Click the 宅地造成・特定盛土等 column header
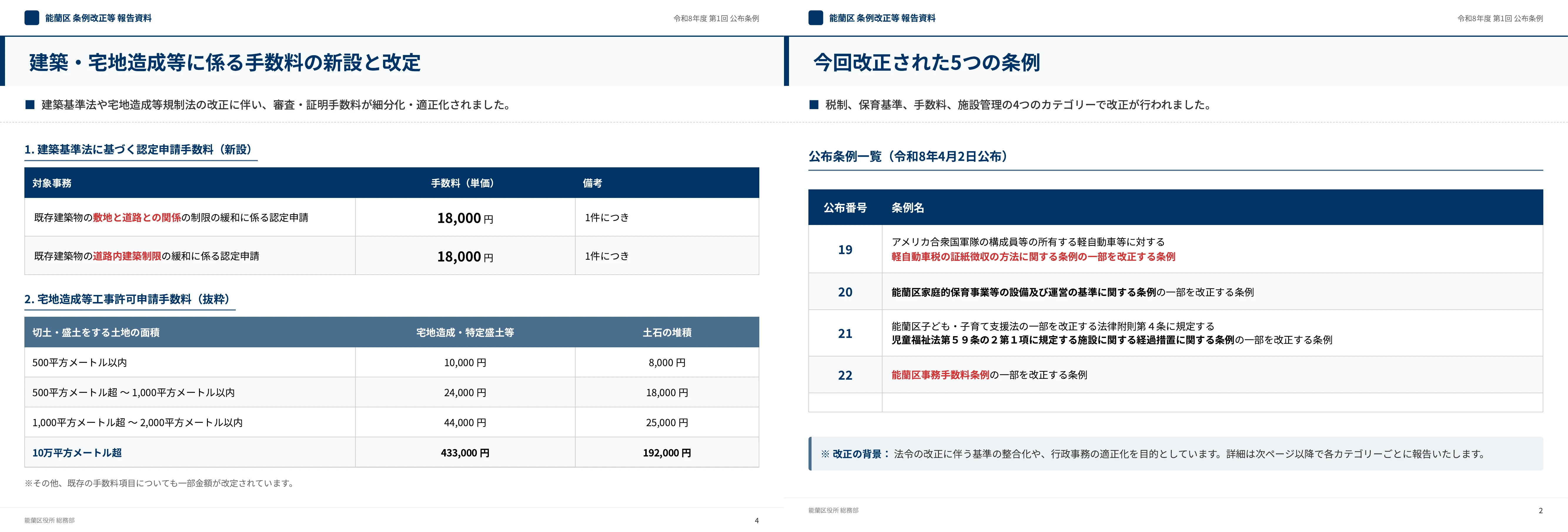This screenshot has width=1568, height=532. coord(465,332)
